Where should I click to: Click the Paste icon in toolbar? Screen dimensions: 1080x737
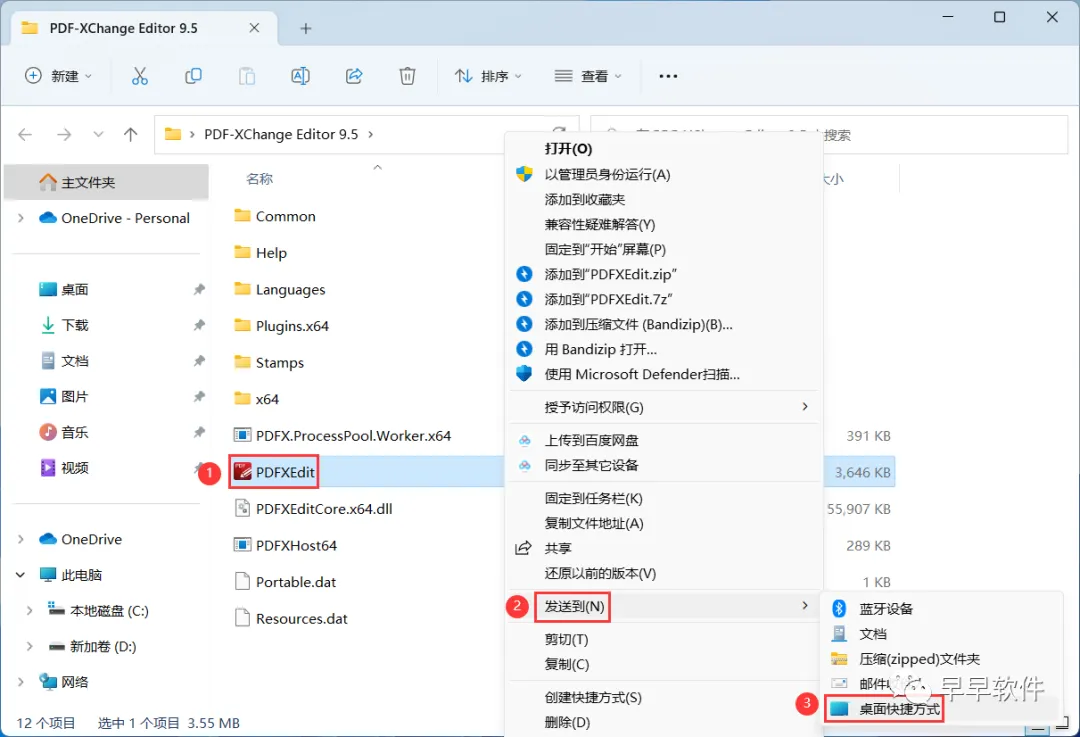pos(247,76)
